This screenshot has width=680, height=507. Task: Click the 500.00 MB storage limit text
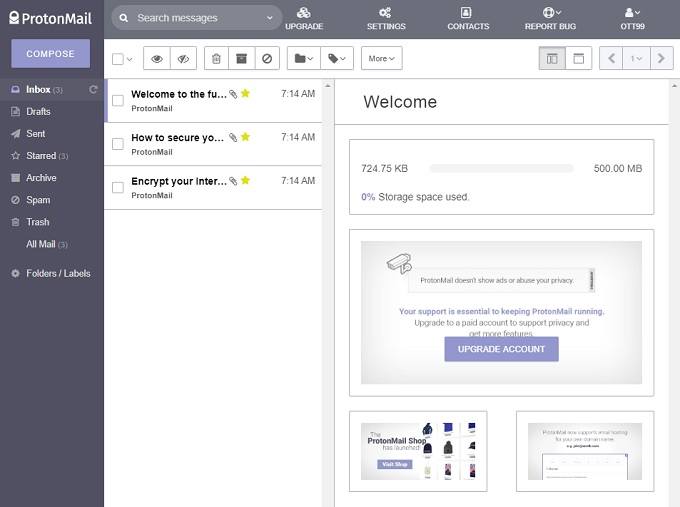click(618, 168)
